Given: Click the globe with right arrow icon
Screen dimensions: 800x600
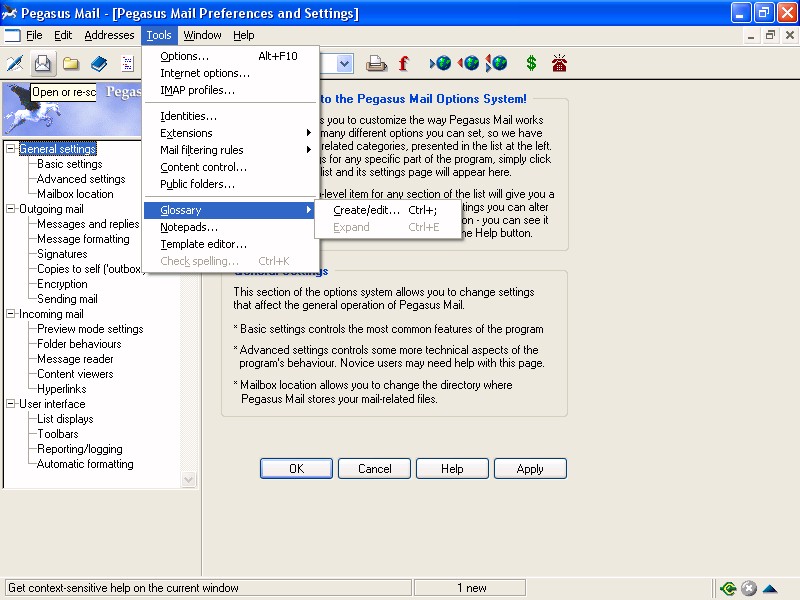Looking at the screenshot, I should coord(440,63).
